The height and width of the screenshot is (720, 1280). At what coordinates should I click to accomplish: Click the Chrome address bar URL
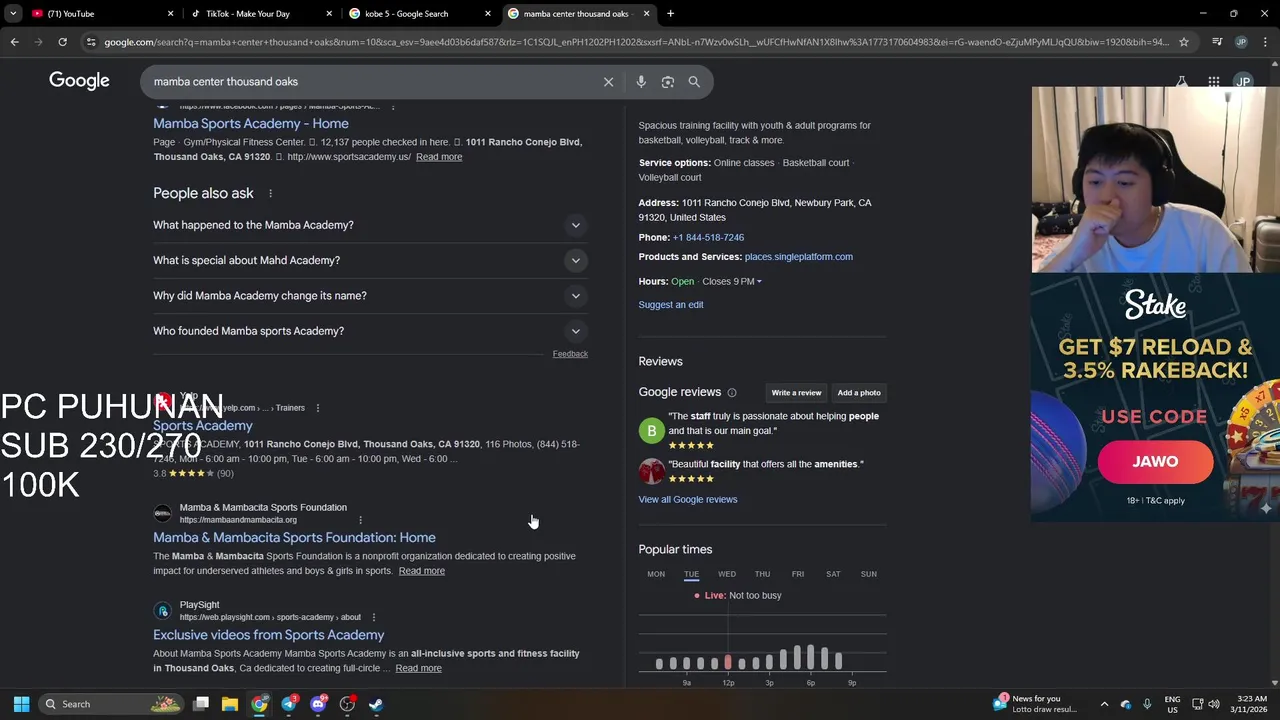tap(635, 42)
